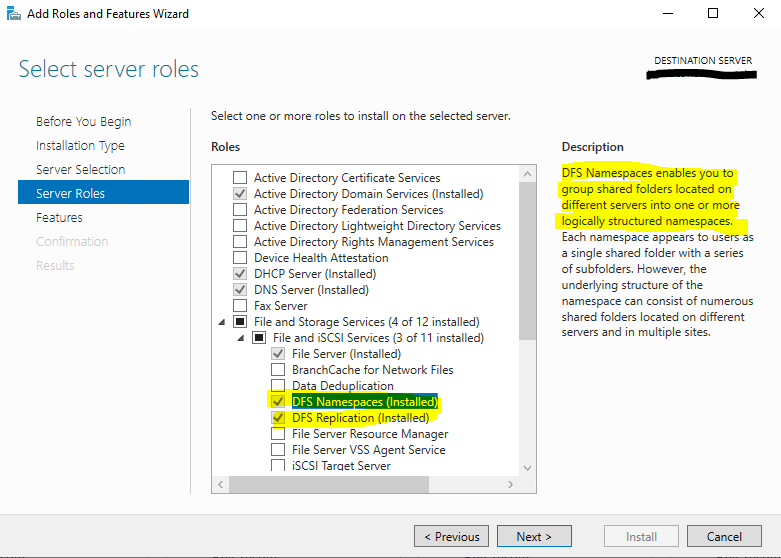
Task: Switch to Server Selection step
Action: coord(80,169)
